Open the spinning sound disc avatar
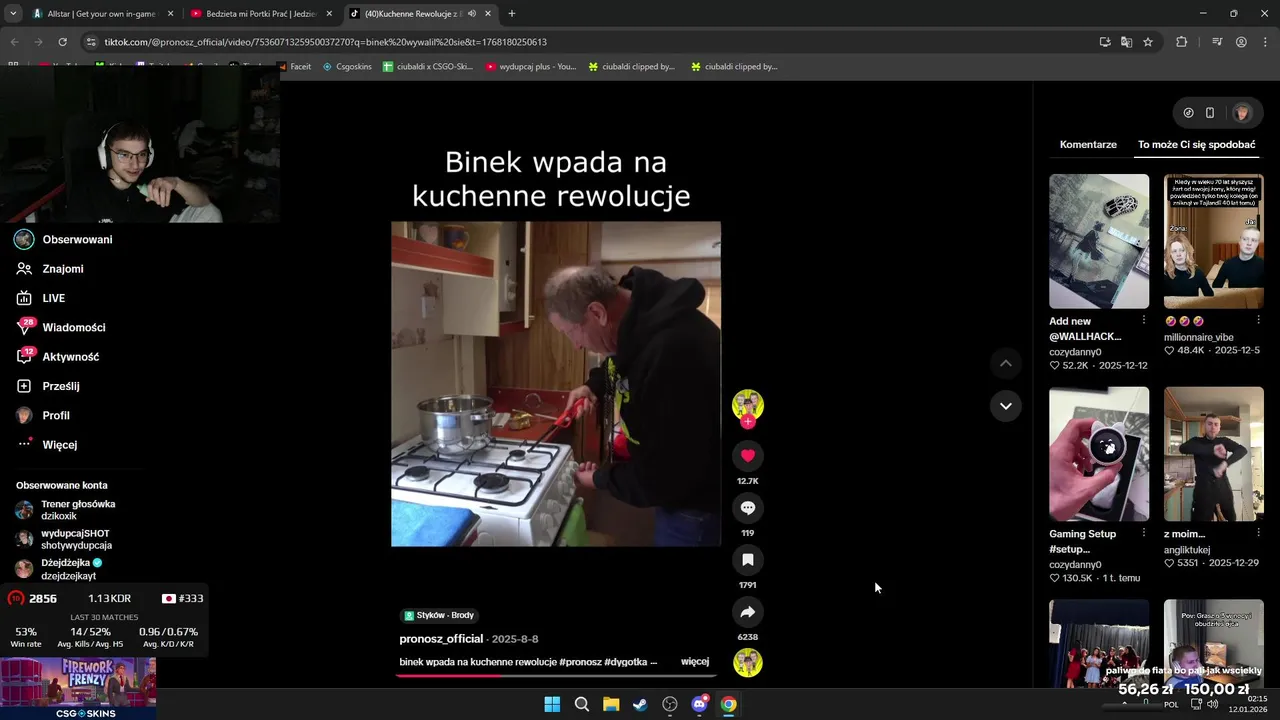Screen dimensions: 1280x720 click(x=747, y=662)
